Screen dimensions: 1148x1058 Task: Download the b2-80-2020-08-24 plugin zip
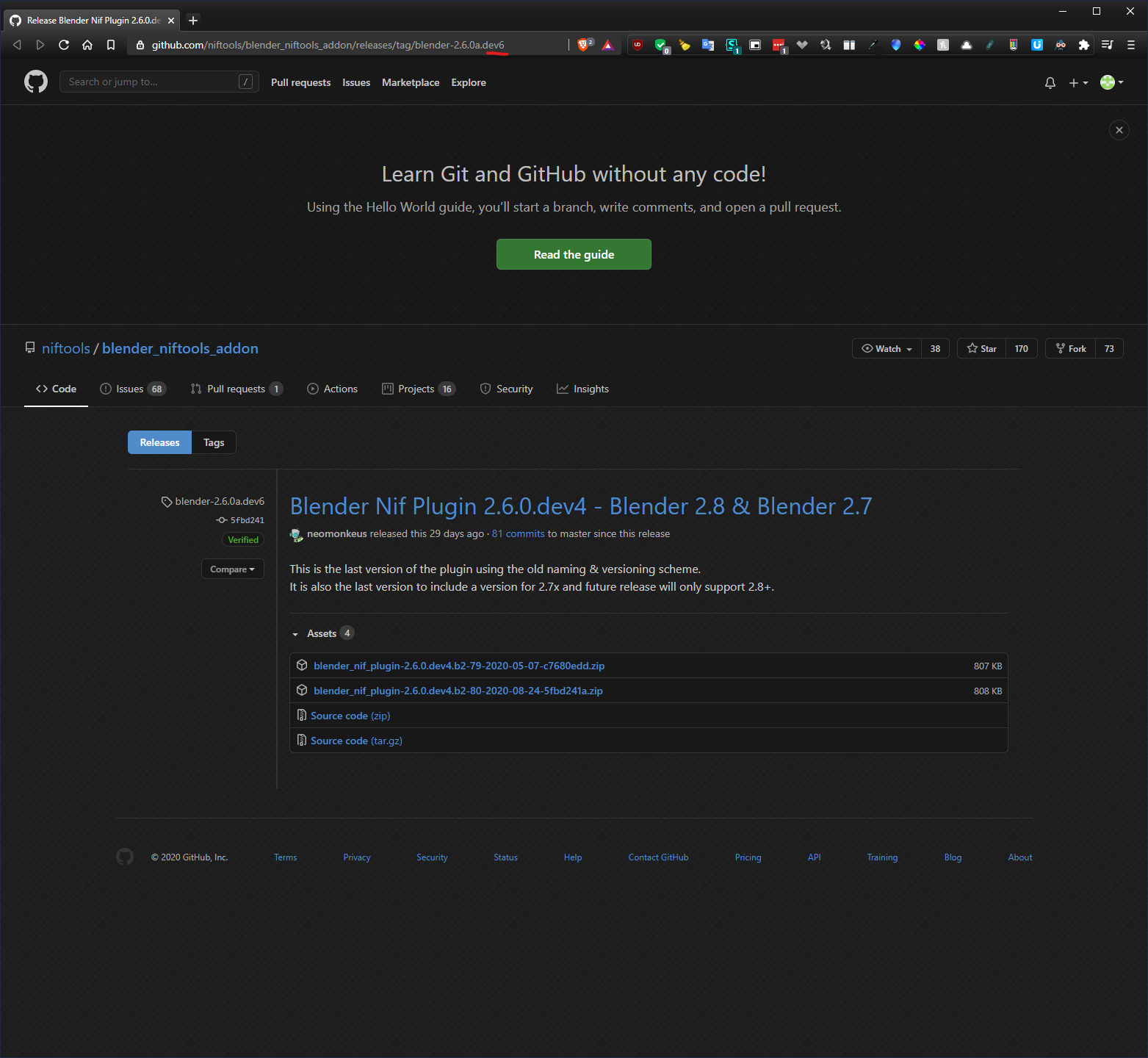pos(458,691)
